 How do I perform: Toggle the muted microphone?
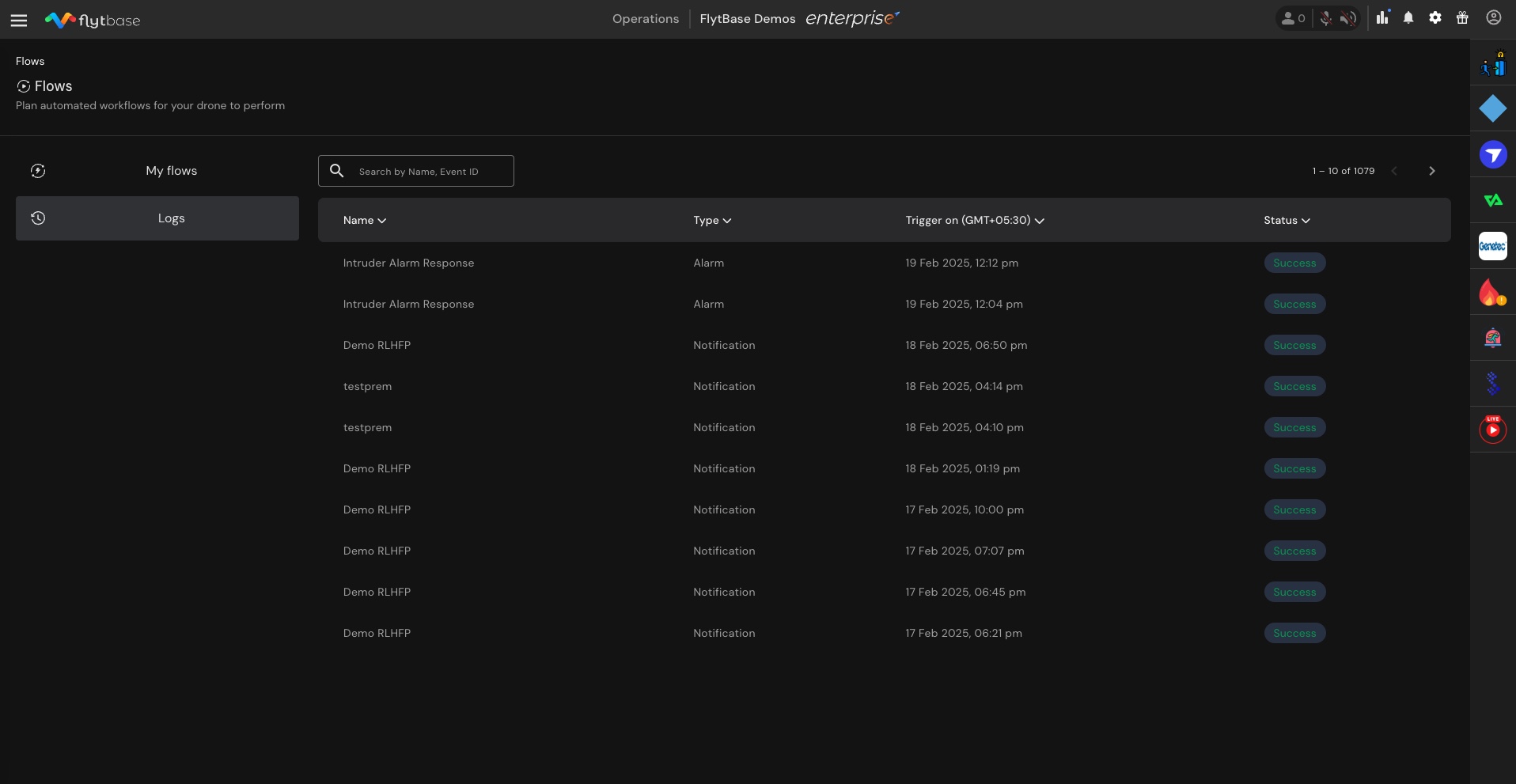click(x=1326, y=18)
